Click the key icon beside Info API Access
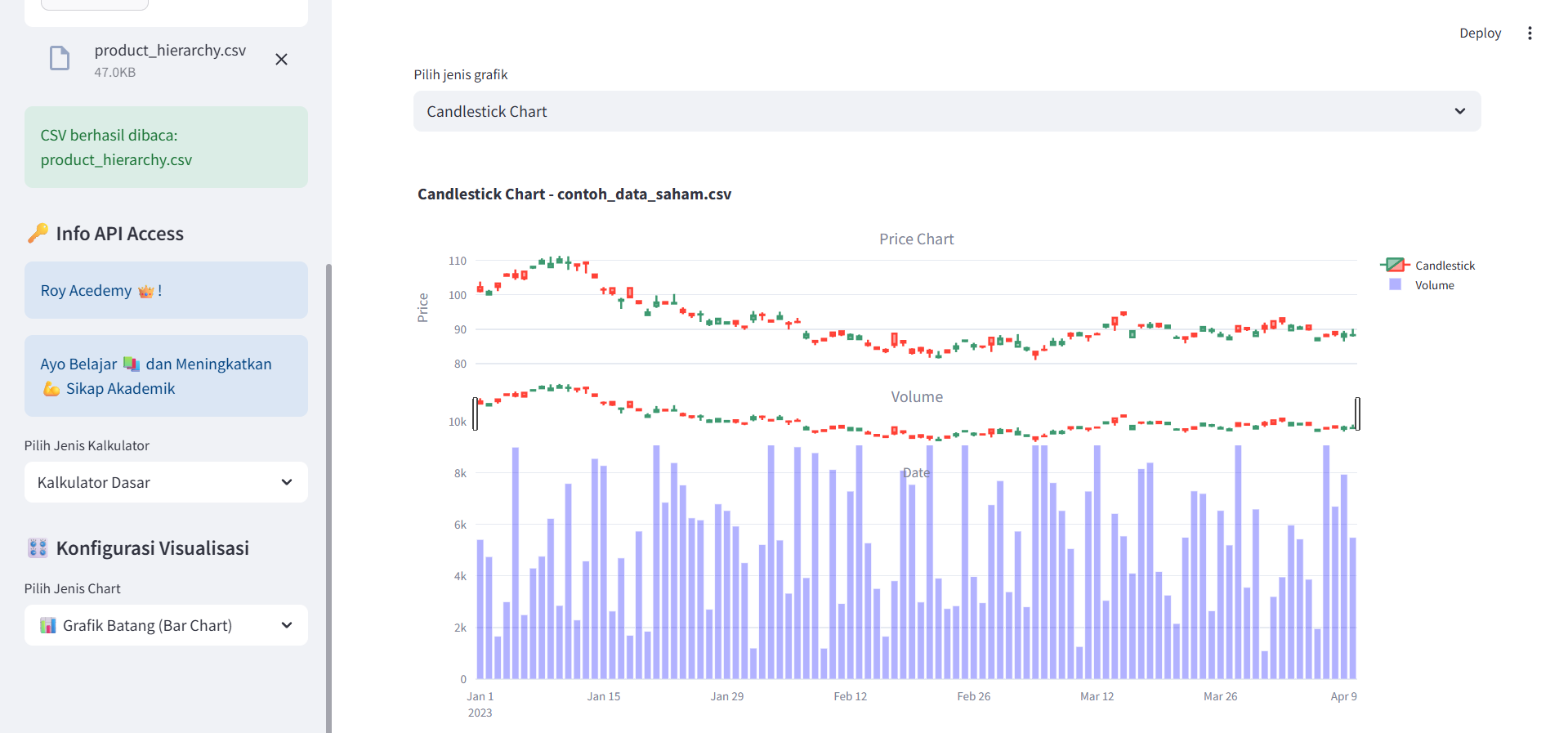Viewport: 1568px width, 733px height. 38,234
